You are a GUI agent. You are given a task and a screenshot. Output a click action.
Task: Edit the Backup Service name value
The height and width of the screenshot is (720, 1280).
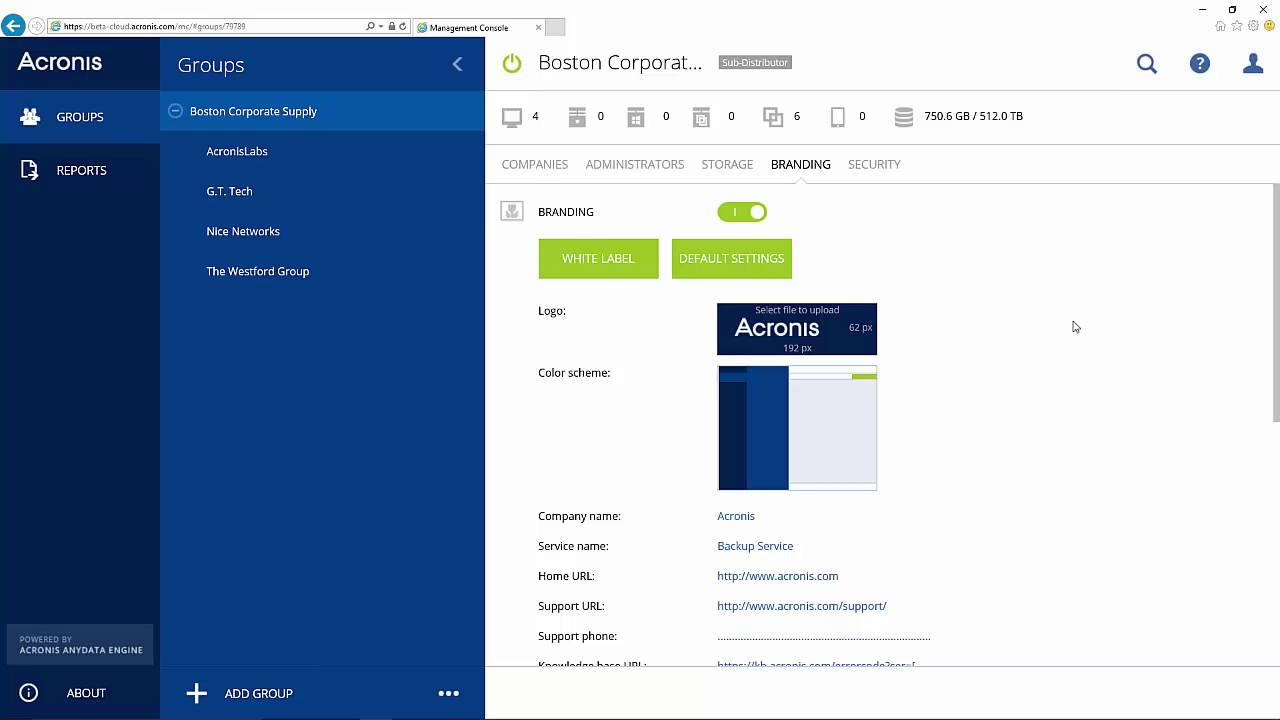click(x=755, y=546)
